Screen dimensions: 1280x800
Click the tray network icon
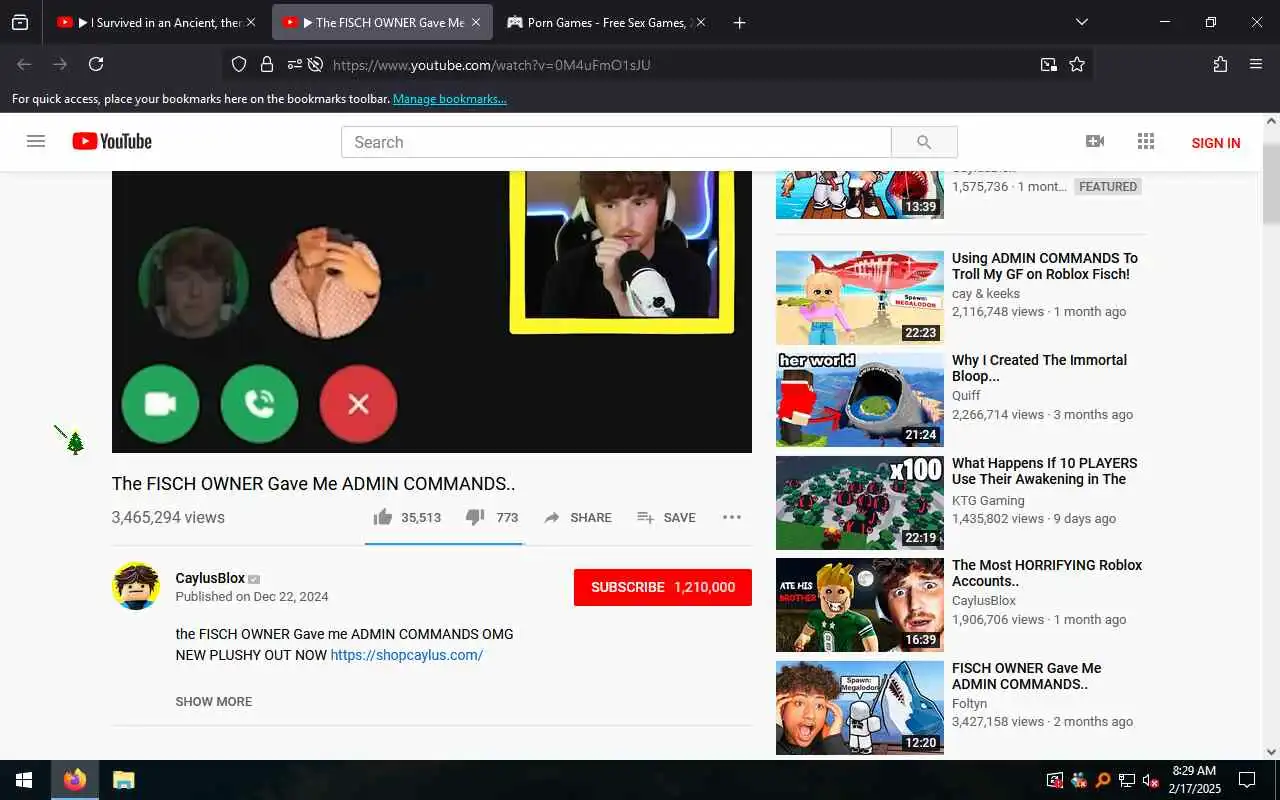(x=1126, y=780)
